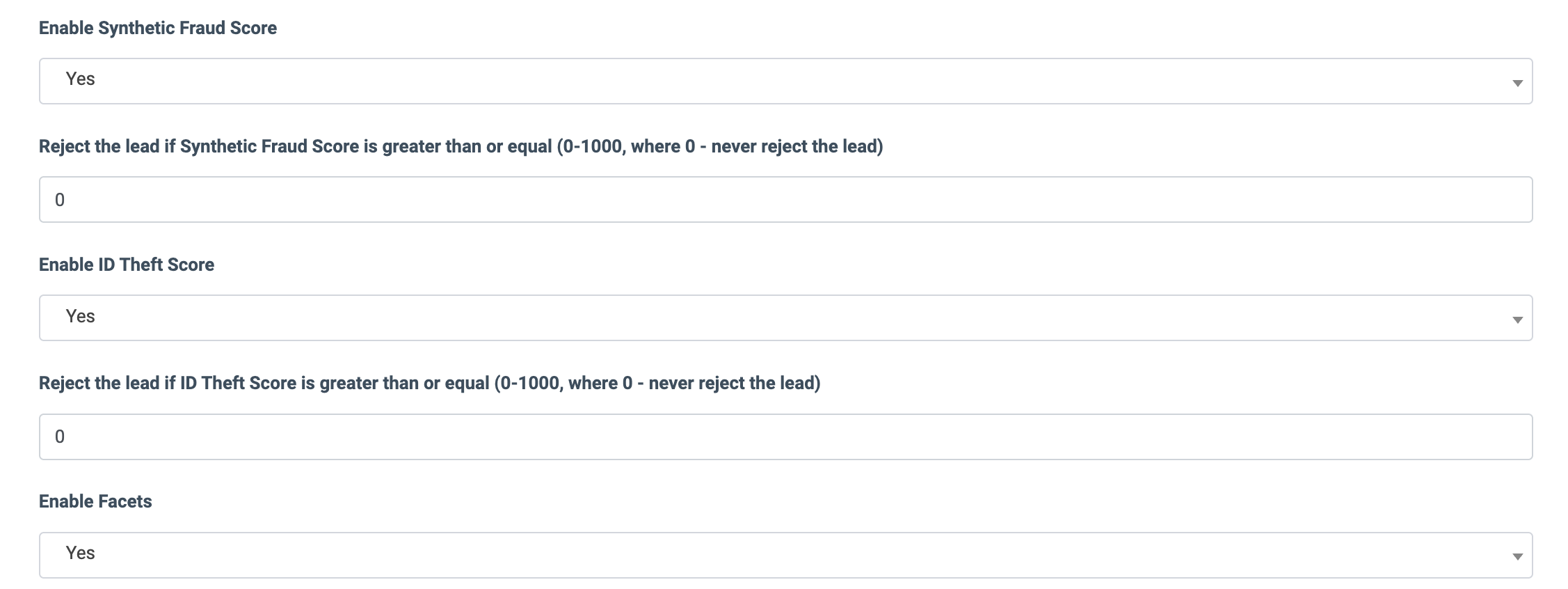The image size is (1568, 589).
Task: Open the Enable ID Theft Score dropdown
Action: tap(785, 318)
